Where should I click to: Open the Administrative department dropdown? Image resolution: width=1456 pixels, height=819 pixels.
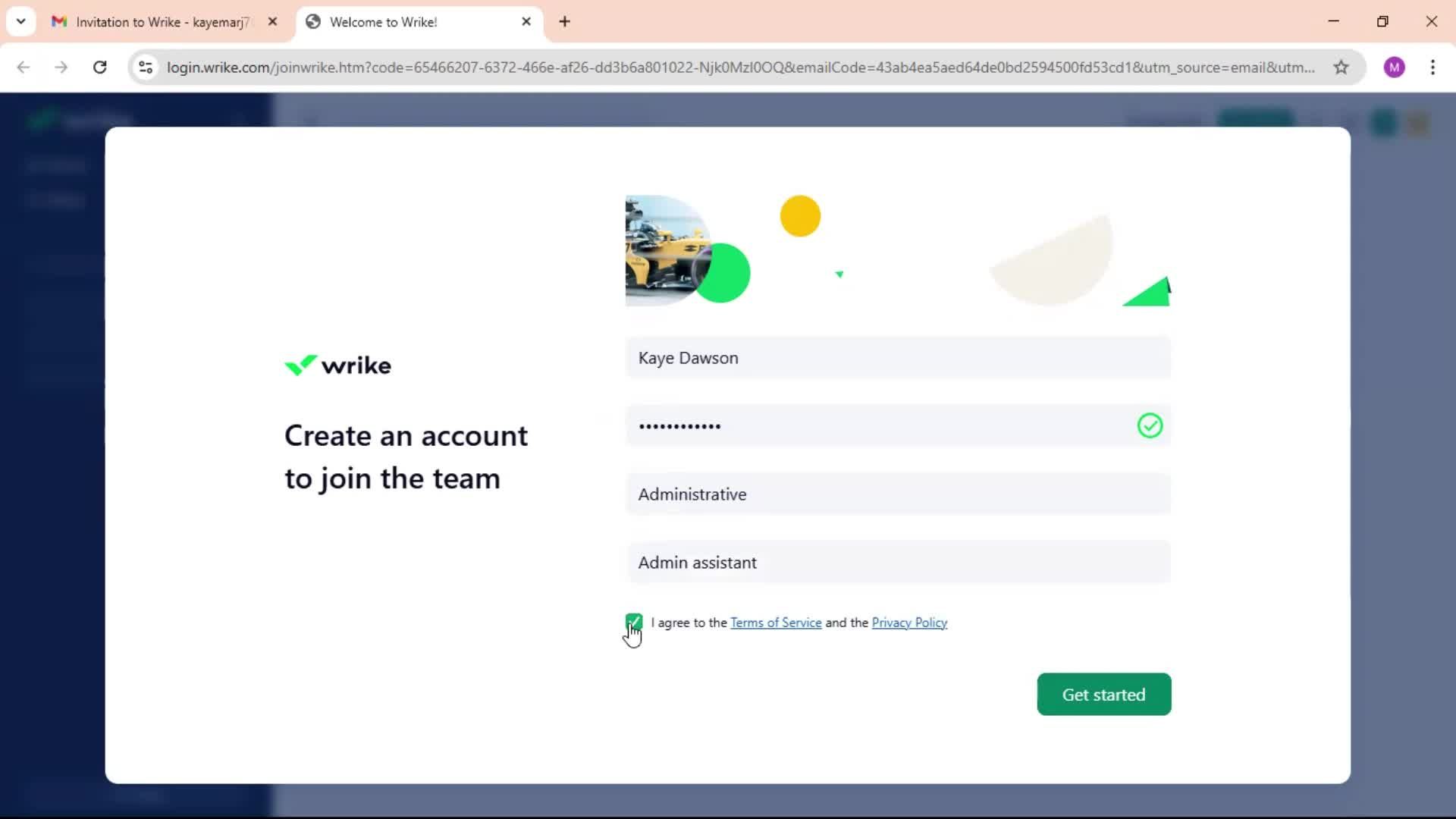click(898, 494)
